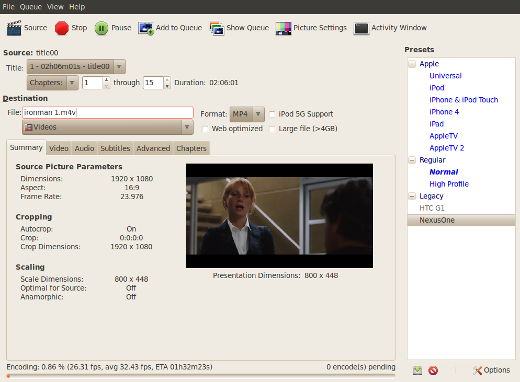Select the NexusOne preset
Viewport: 520px width, 382px height.
pyautogui.click(x=461, y=220)
